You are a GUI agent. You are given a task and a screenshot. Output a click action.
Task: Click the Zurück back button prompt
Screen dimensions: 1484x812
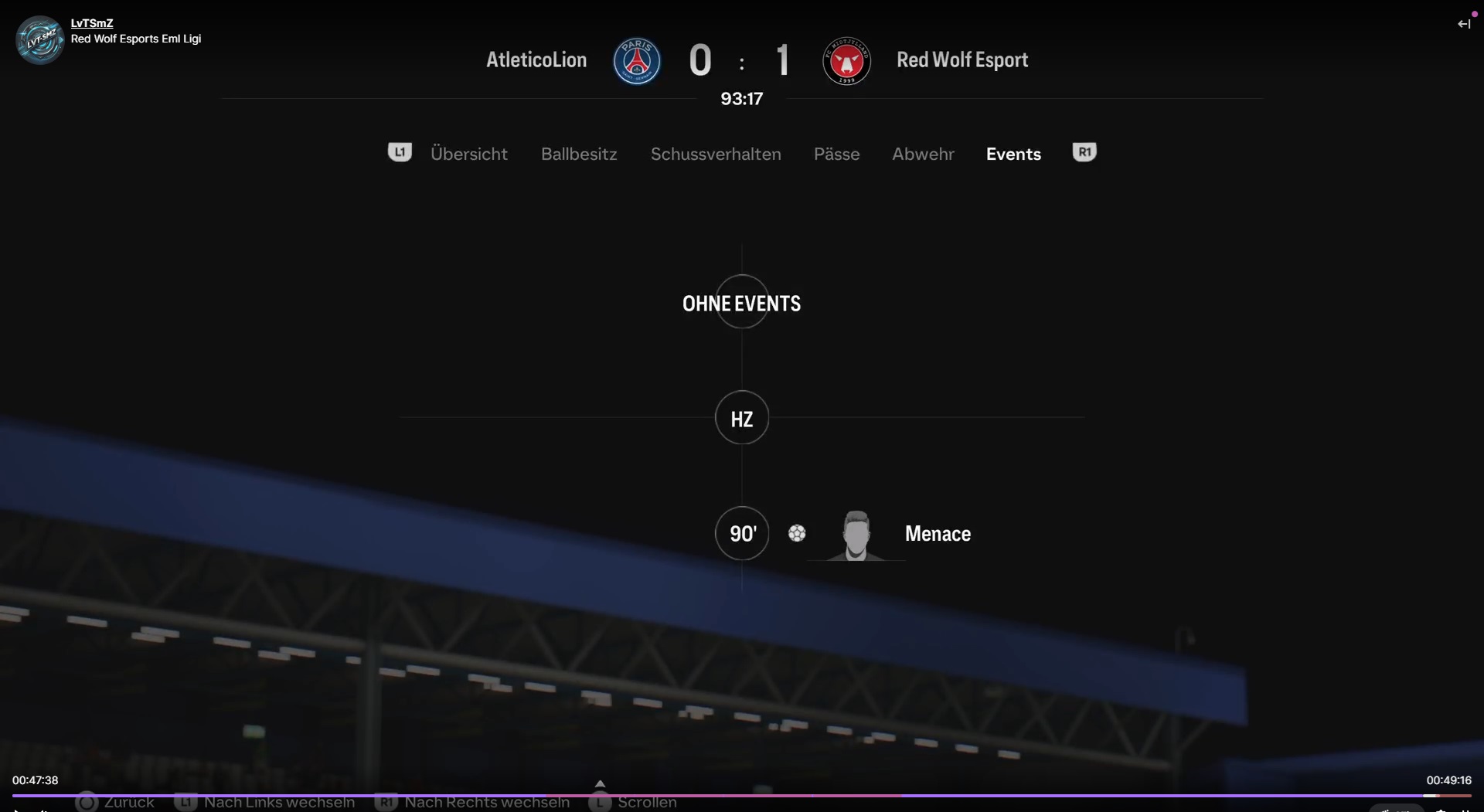pos(115,802)
